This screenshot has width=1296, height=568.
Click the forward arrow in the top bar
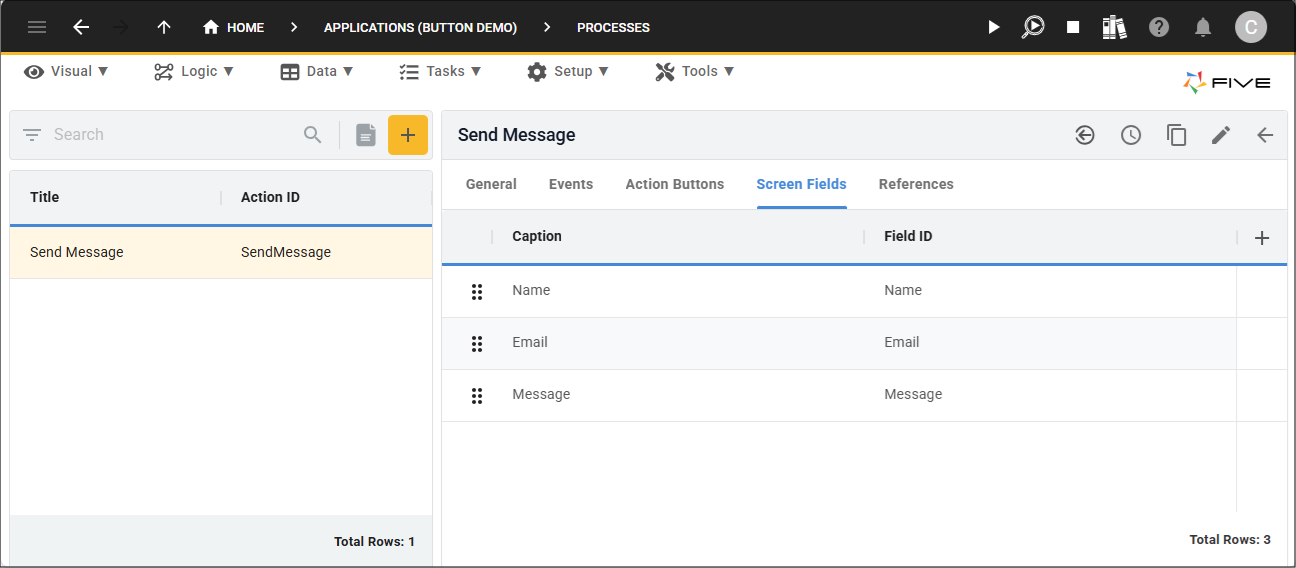pyautogui.click(x=122, y=27)
